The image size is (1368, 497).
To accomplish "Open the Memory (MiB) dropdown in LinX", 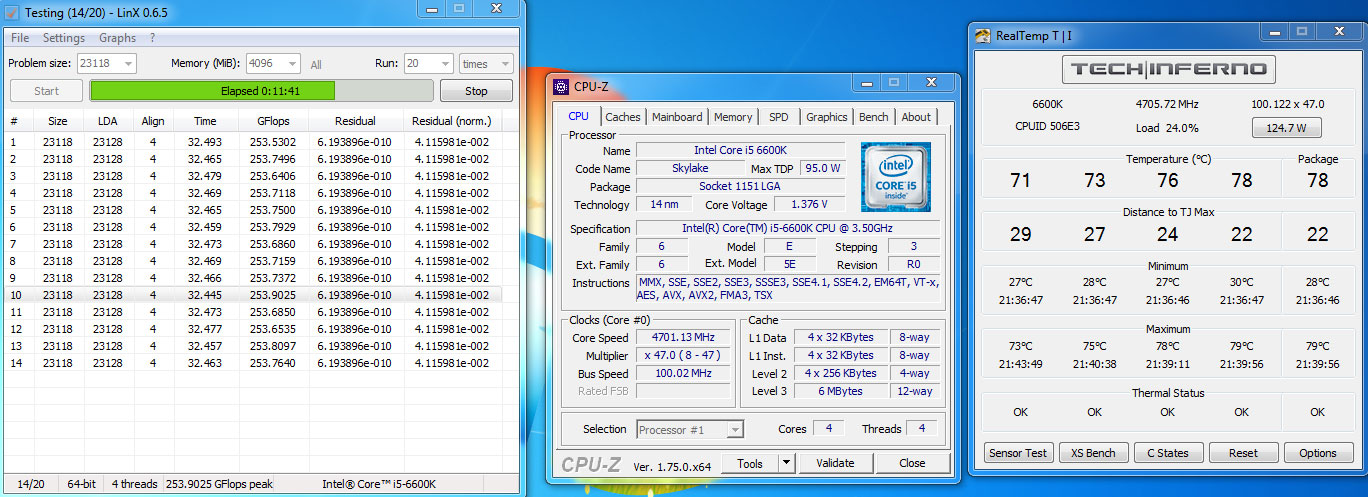I will (x=274, y=63).
